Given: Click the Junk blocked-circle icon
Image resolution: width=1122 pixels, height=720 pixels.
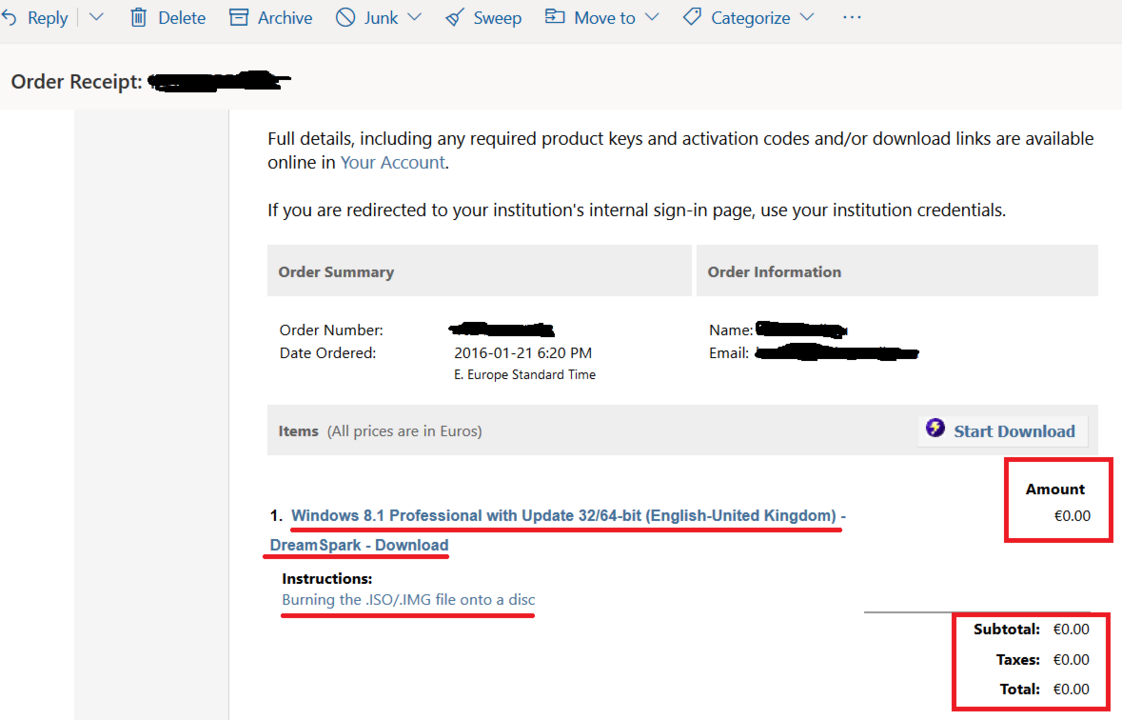Looking at the screenshot, I should (x=345, y=18).
